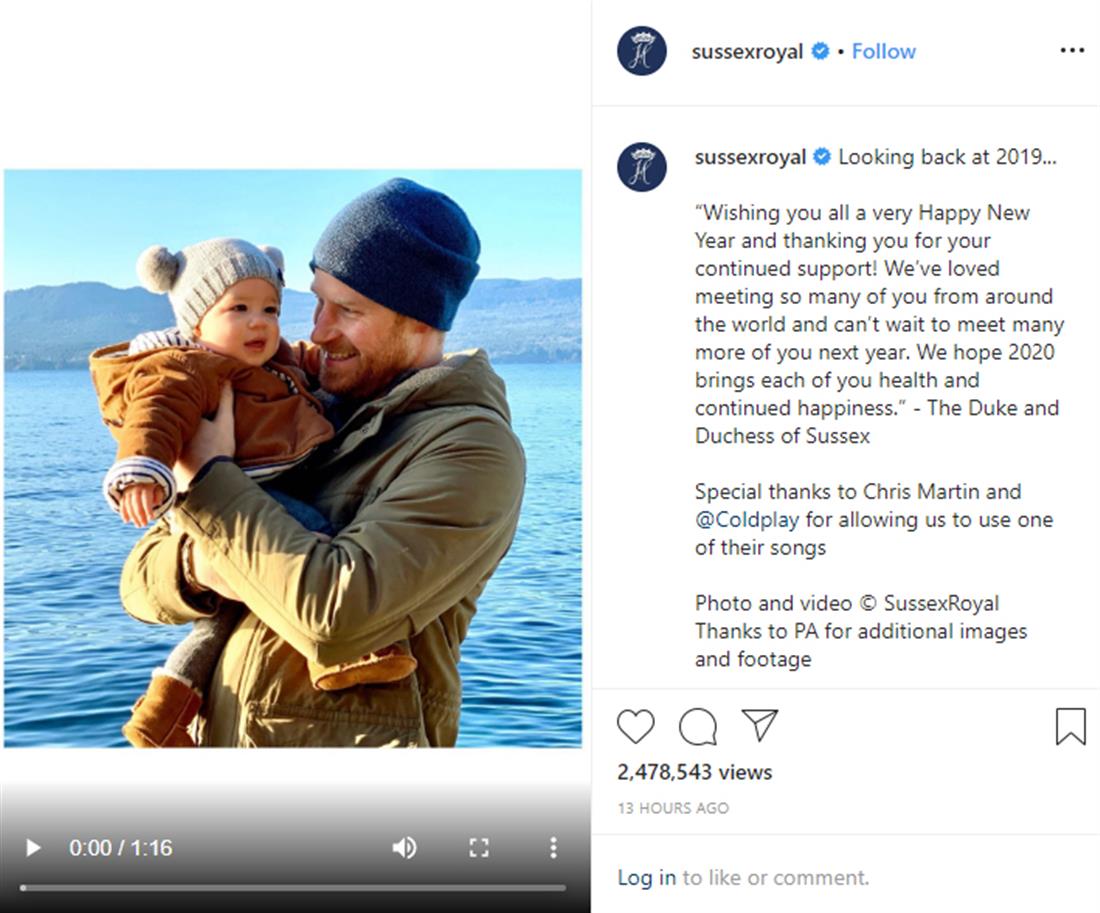Click the heart like icon
Image resolution: width=1100 pixels, height=913 pixels.
click(635, 727)
